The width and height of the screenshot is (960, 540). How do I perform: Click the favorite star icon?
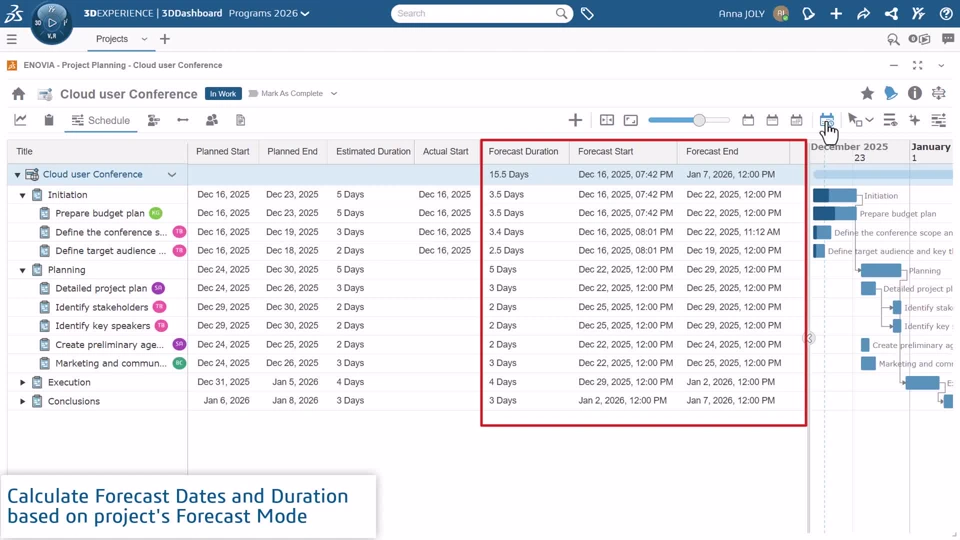[867, 93]
